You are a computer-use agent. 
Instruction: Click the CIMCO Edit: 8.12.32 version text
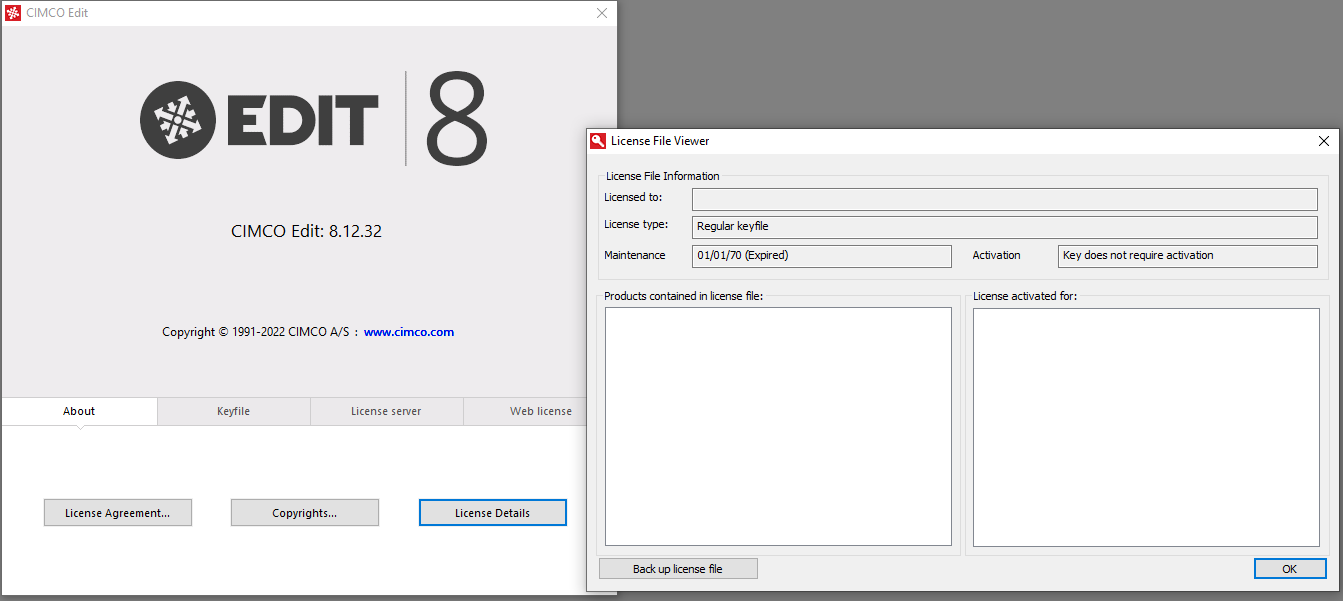coord(307,232)
